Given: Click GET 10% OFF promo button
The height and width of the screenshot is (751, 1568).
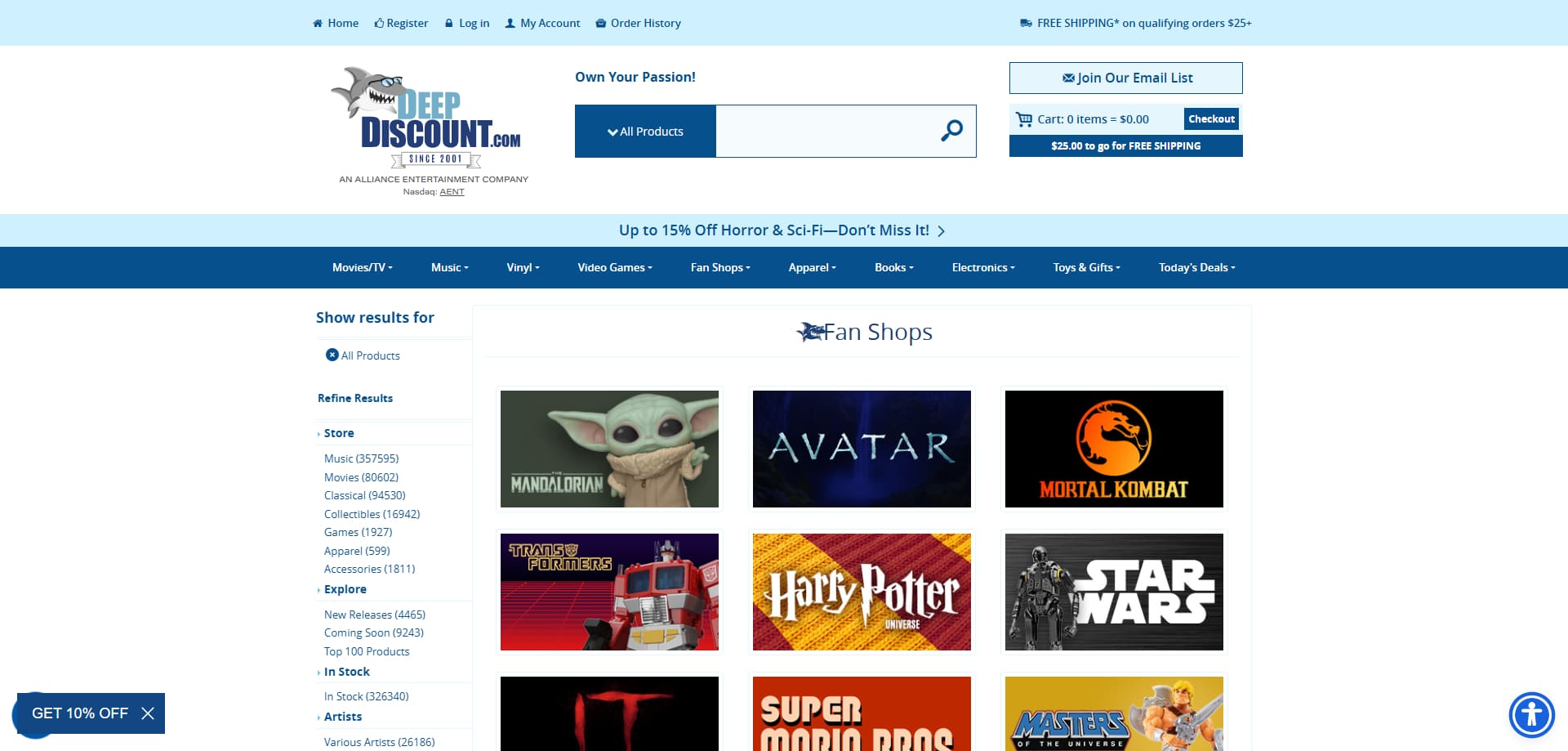Looking at the screenshot, I should pyautogui.click(x=79, y=713).
